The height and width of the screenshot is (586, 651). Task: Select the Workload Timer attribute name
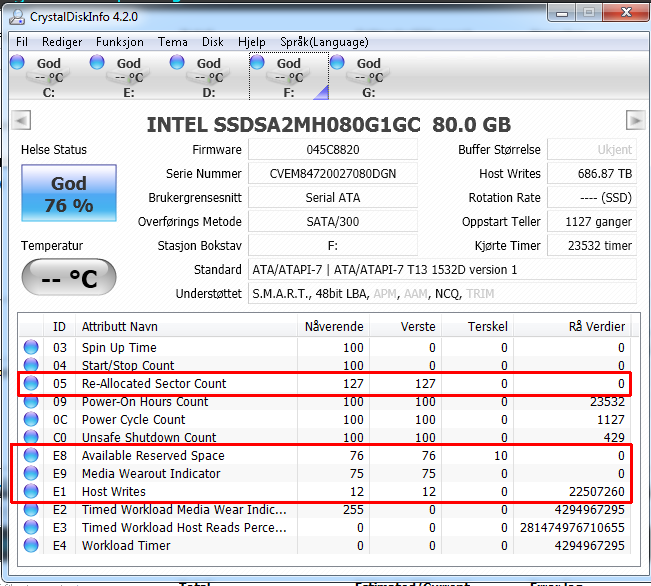126,546
